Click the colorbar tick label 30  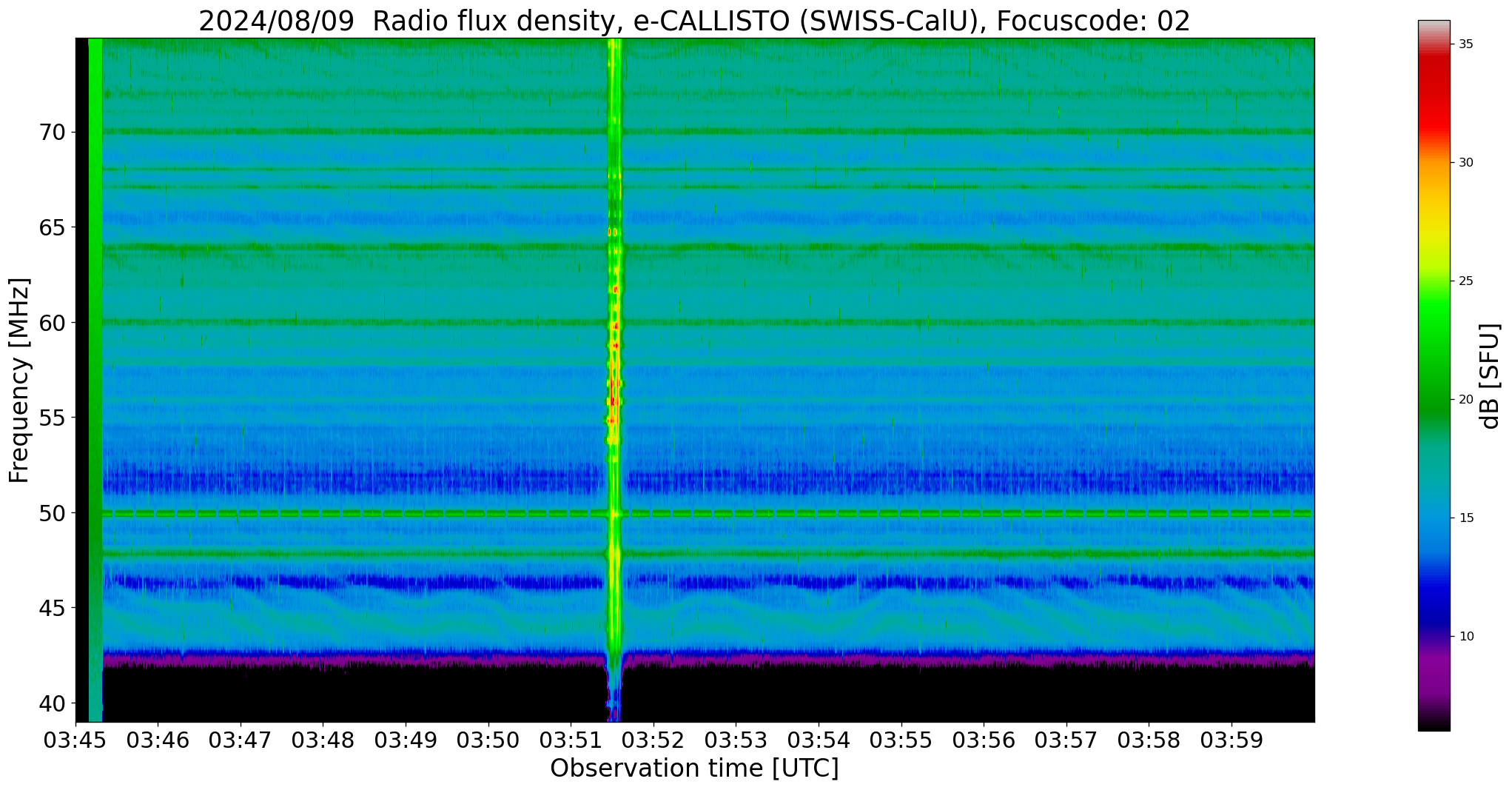tap(1465, 163)
